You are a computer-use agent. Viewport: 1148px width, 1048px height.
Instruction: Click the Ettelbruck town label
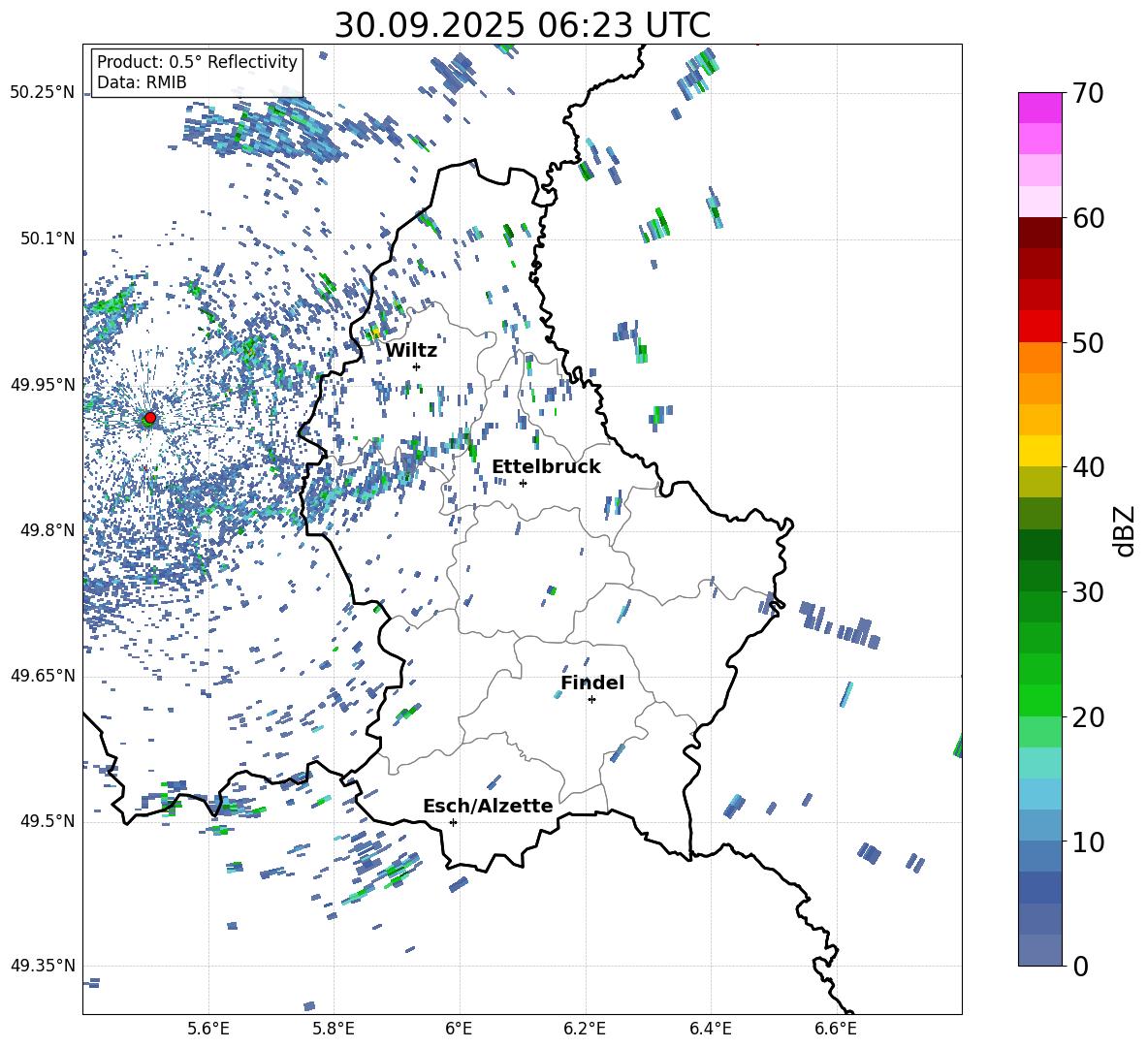point(546,466)
